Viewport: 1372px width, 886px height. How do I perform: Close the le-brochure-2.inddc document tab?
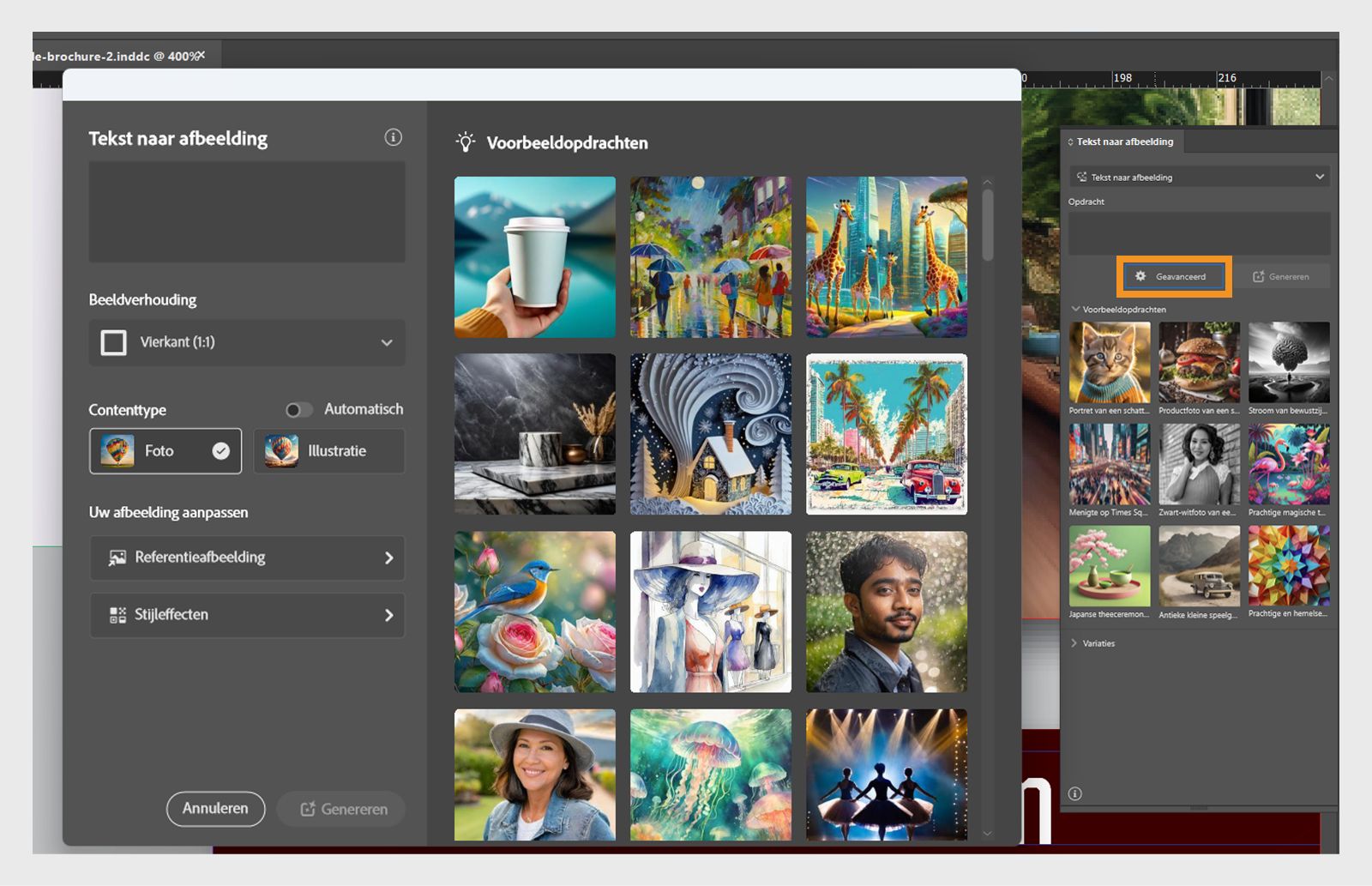201,56
